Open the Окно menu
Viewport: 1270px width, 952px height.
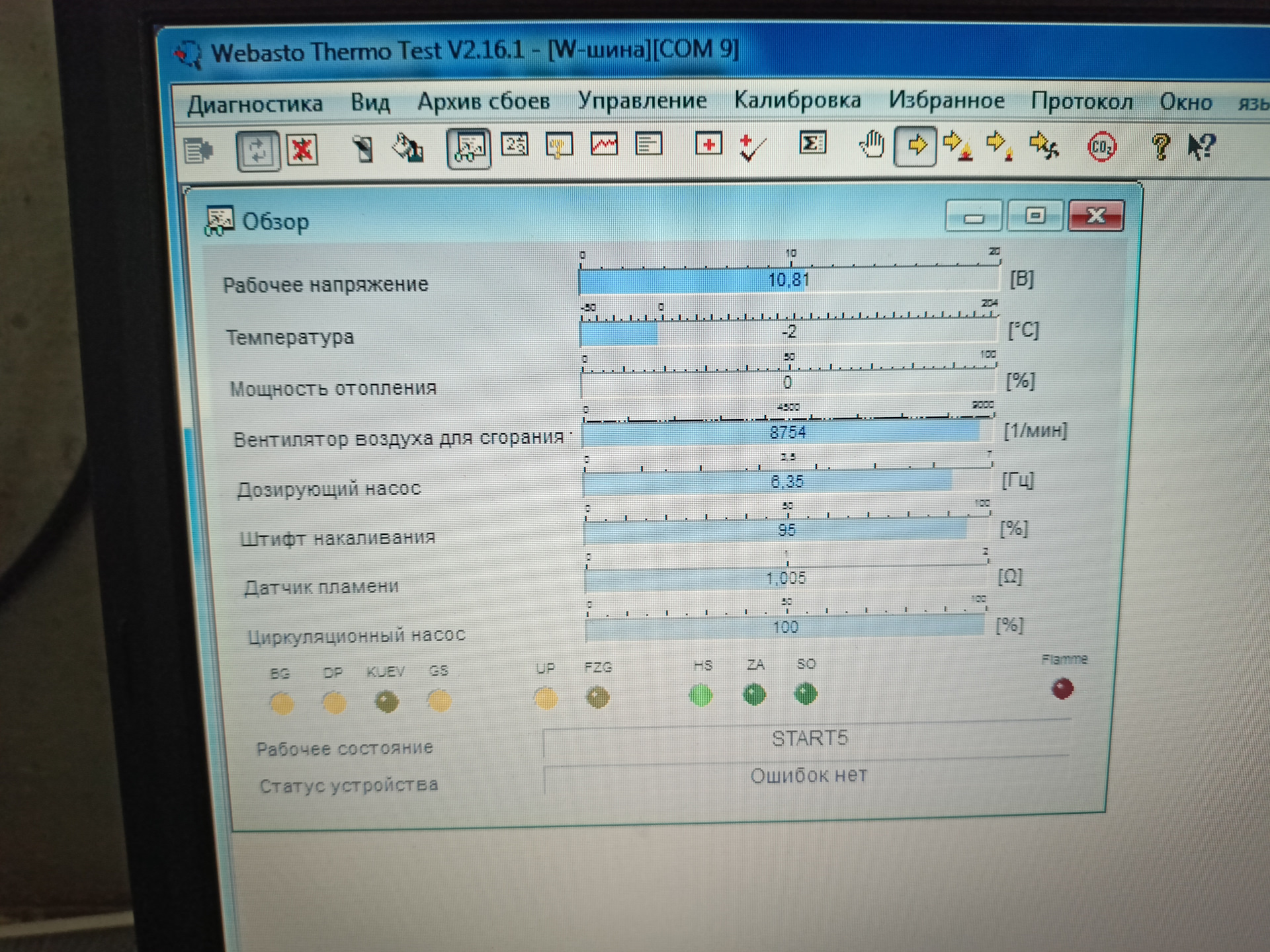click(x=1186, y=102)
